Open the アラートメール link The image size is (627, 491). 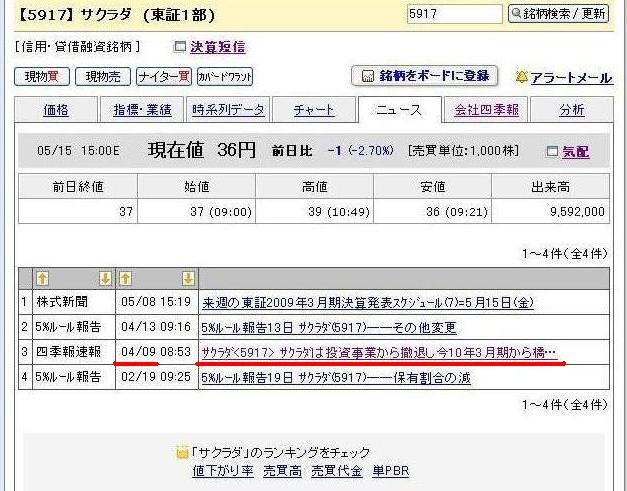(571, 77)
